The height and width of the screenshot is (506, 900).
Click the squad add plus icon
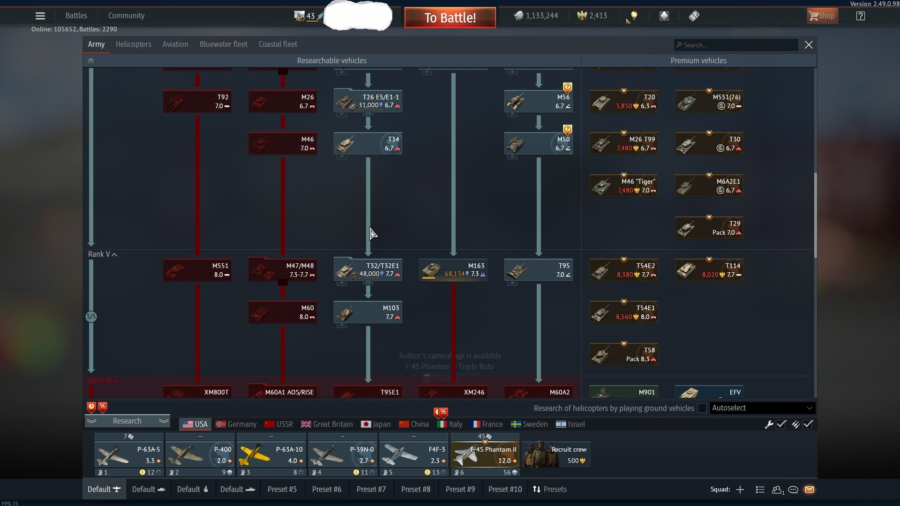[740, 489]
